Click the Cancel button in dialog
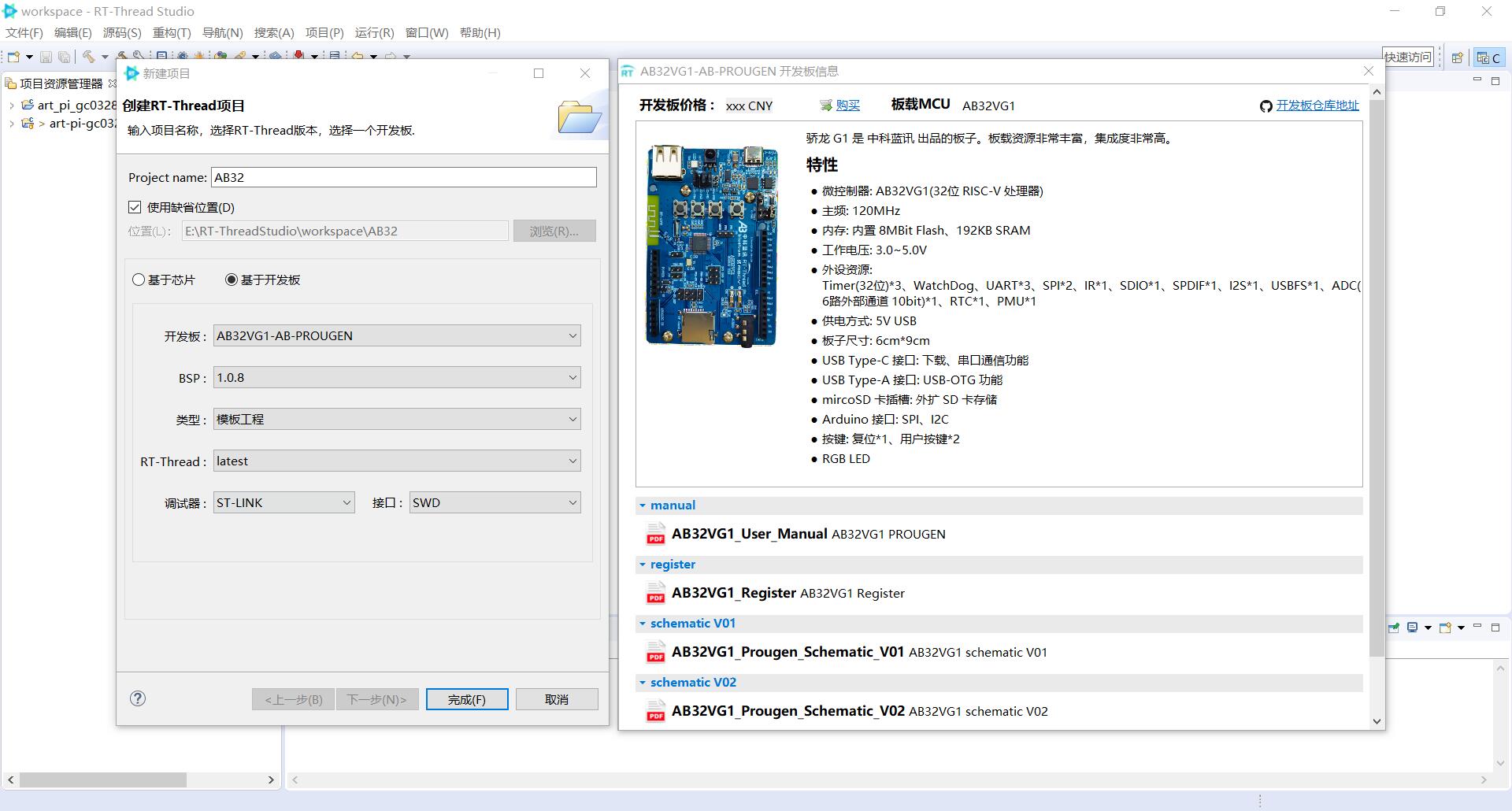This screenshot has height=811, width=1512. 557,699
